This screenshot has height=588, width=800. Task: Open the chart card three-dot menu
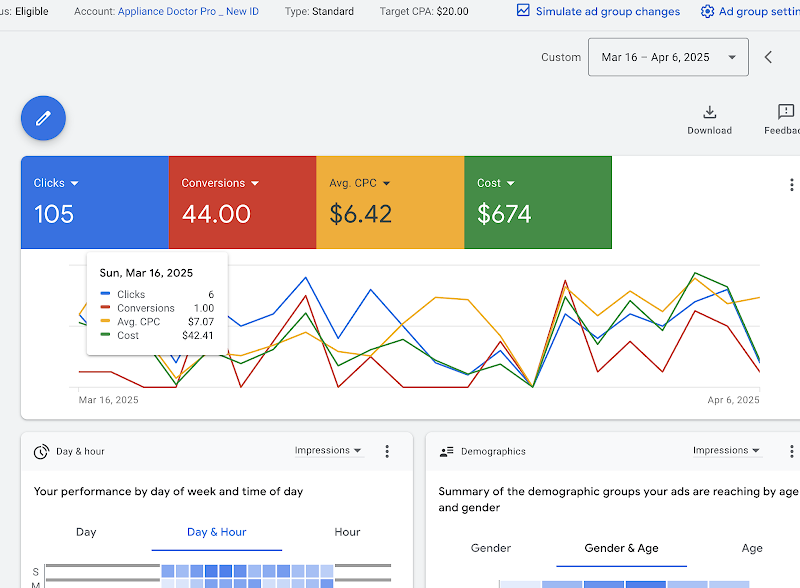[x=791, y=185]
